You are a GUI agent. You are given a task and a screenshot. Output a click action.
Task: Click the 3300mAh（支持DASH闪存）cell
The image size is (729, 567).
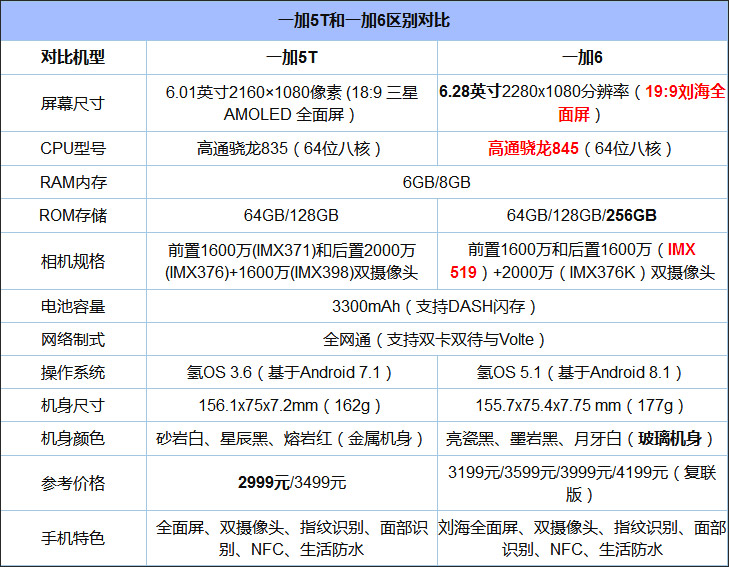[437, 306]
